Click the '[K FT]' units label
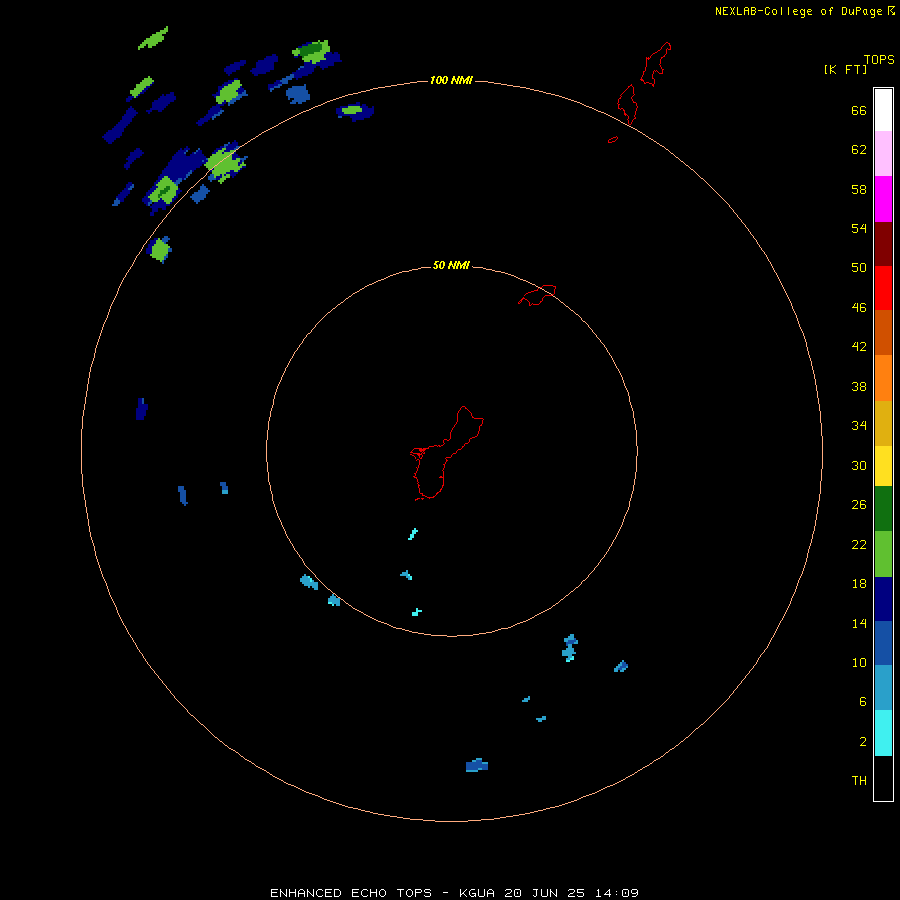900x900 pixels. pyautogui.click(x=845, y=69)
